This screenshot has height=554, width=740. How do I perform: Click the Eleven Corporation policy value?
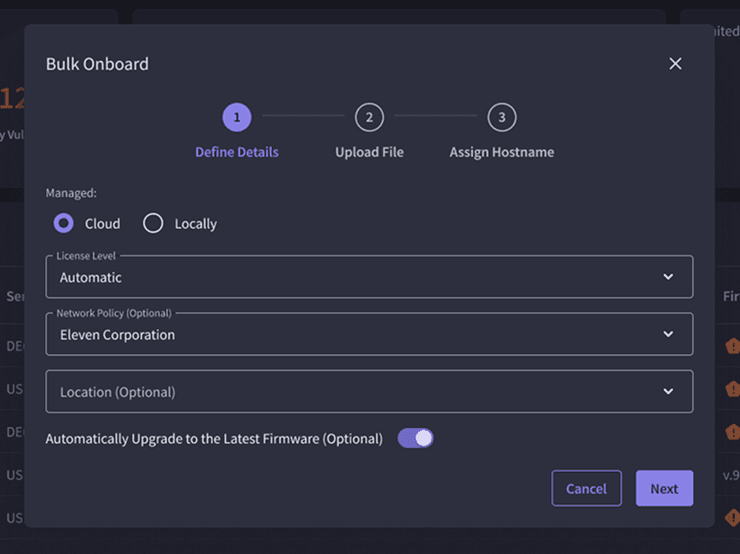(x=117, y=335)
